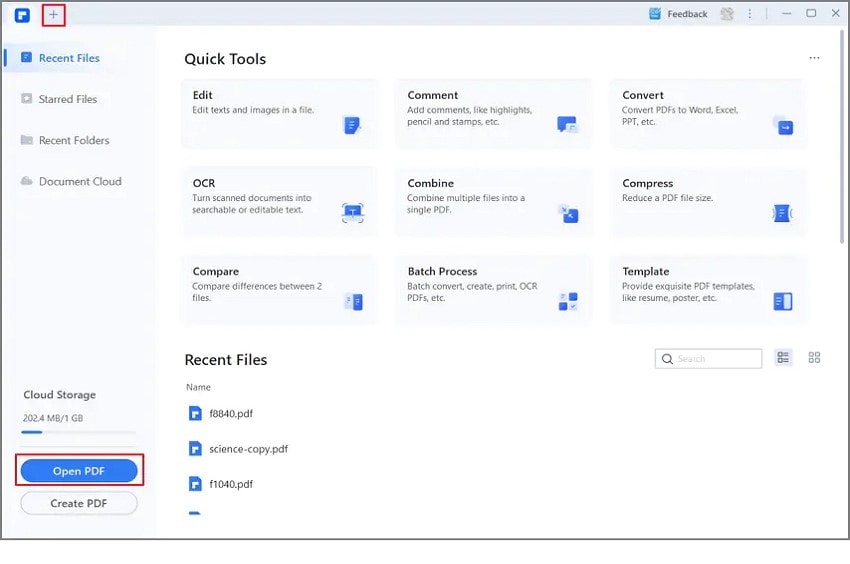Click the Comment tool speech bubble icon

(x=568, y=125)
